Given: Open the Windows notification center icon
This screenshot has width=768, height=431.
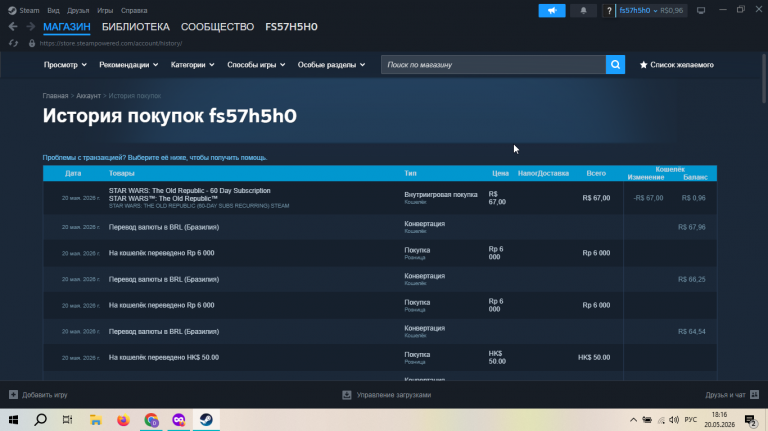Looking at the screenshot, I should (750, 420).
